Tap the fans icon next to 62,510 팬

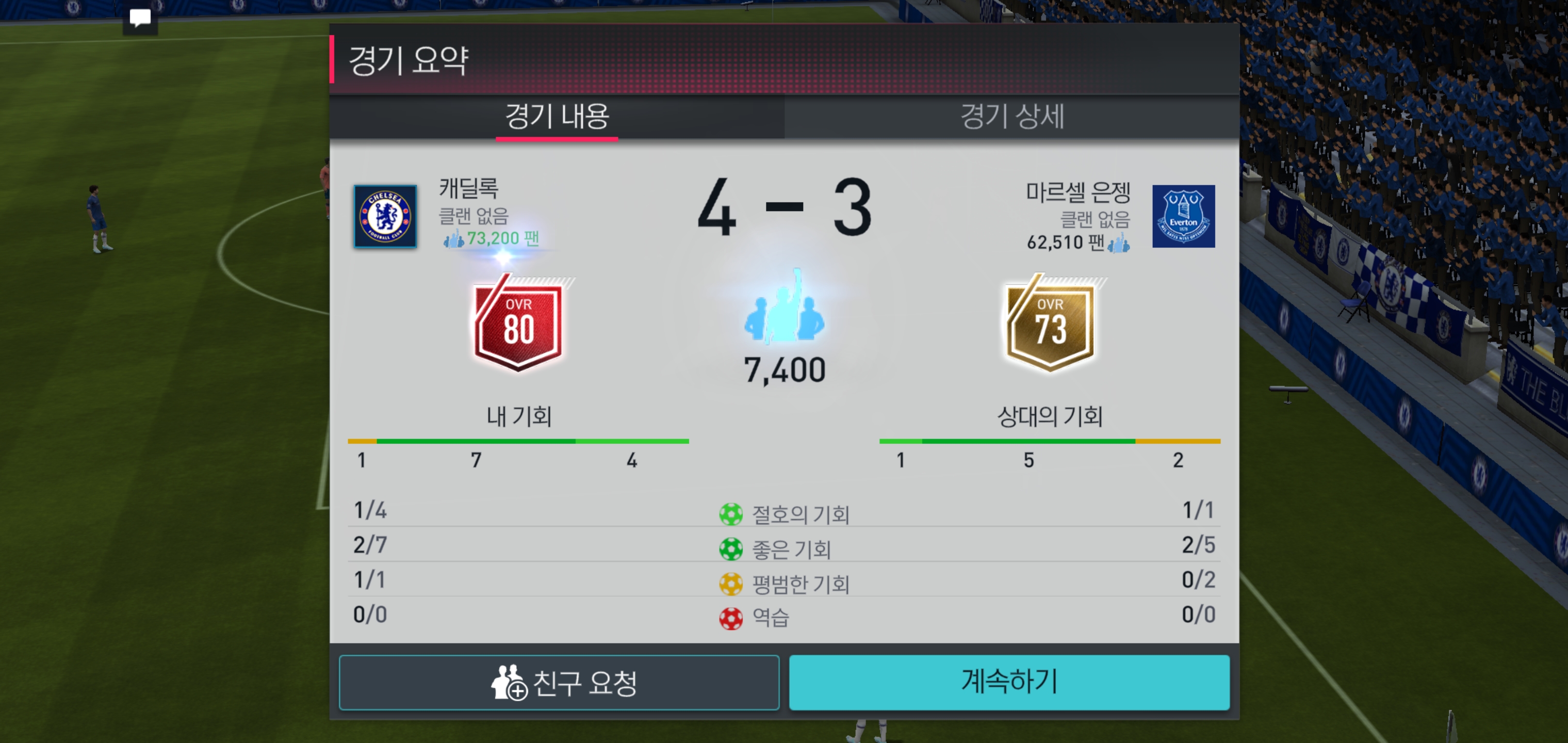point(1119,243)
